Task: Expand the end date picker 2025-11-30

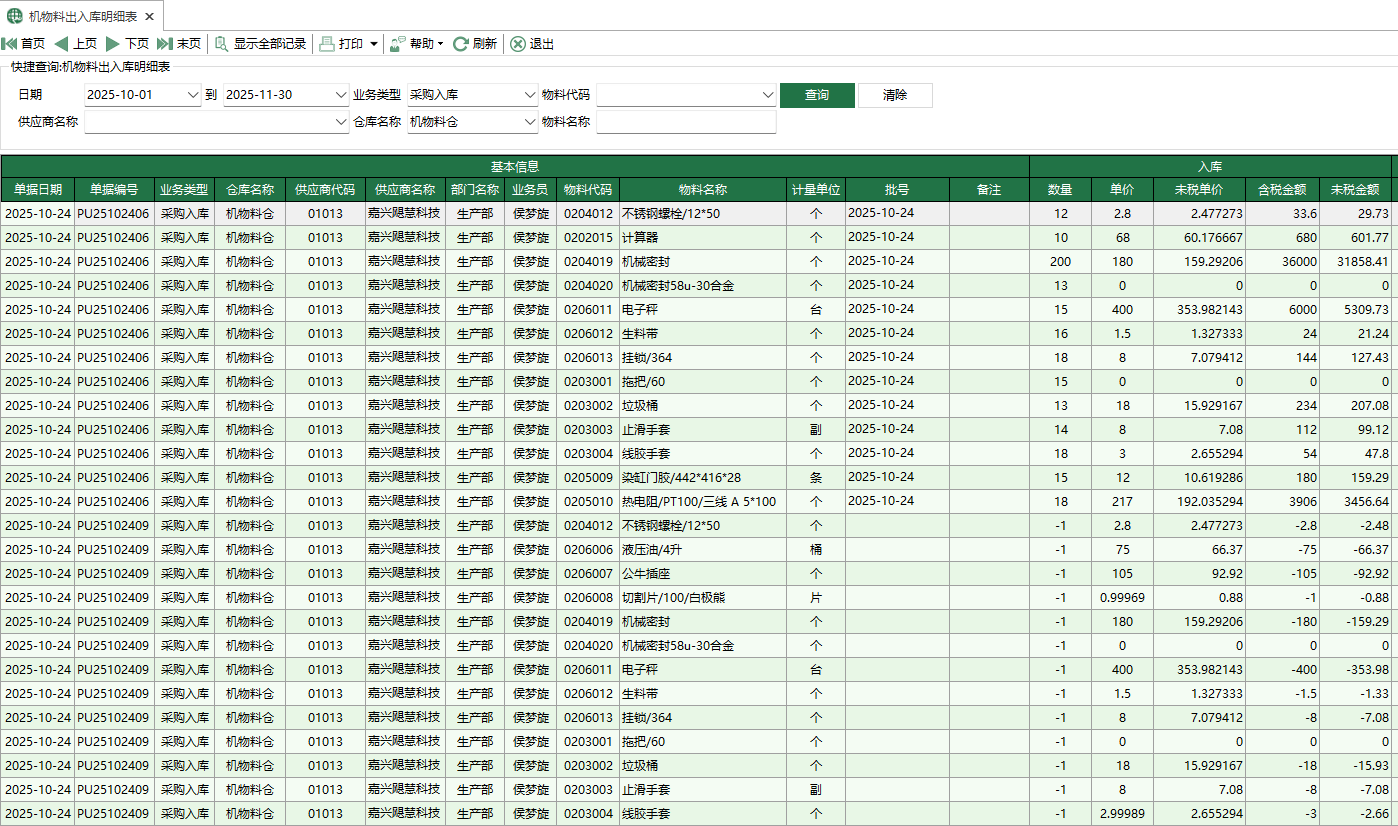Action: coord(340,95)
